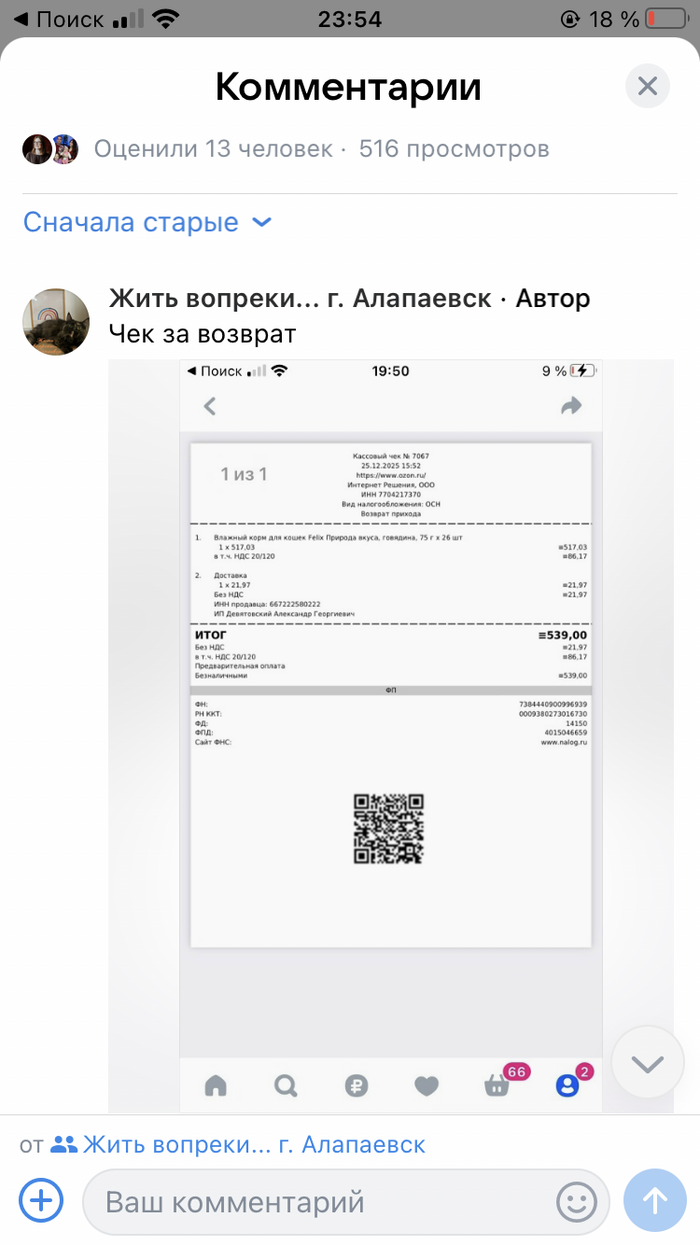Open the receipt image attachment
This screenshot has height=1245, width=700.
coord(391,735)
